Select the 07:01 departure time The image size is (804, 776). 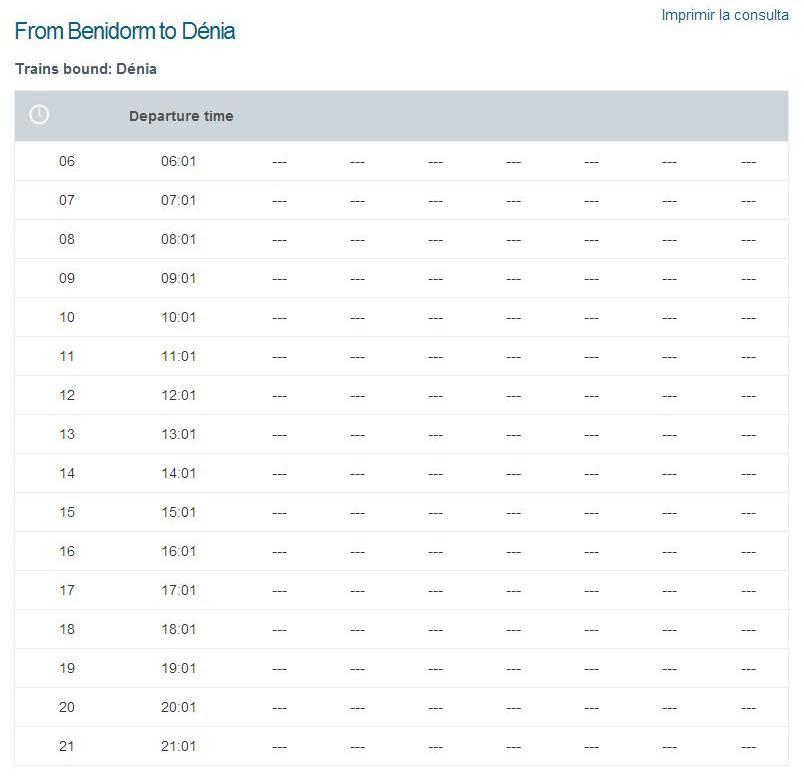pos(178,200)
